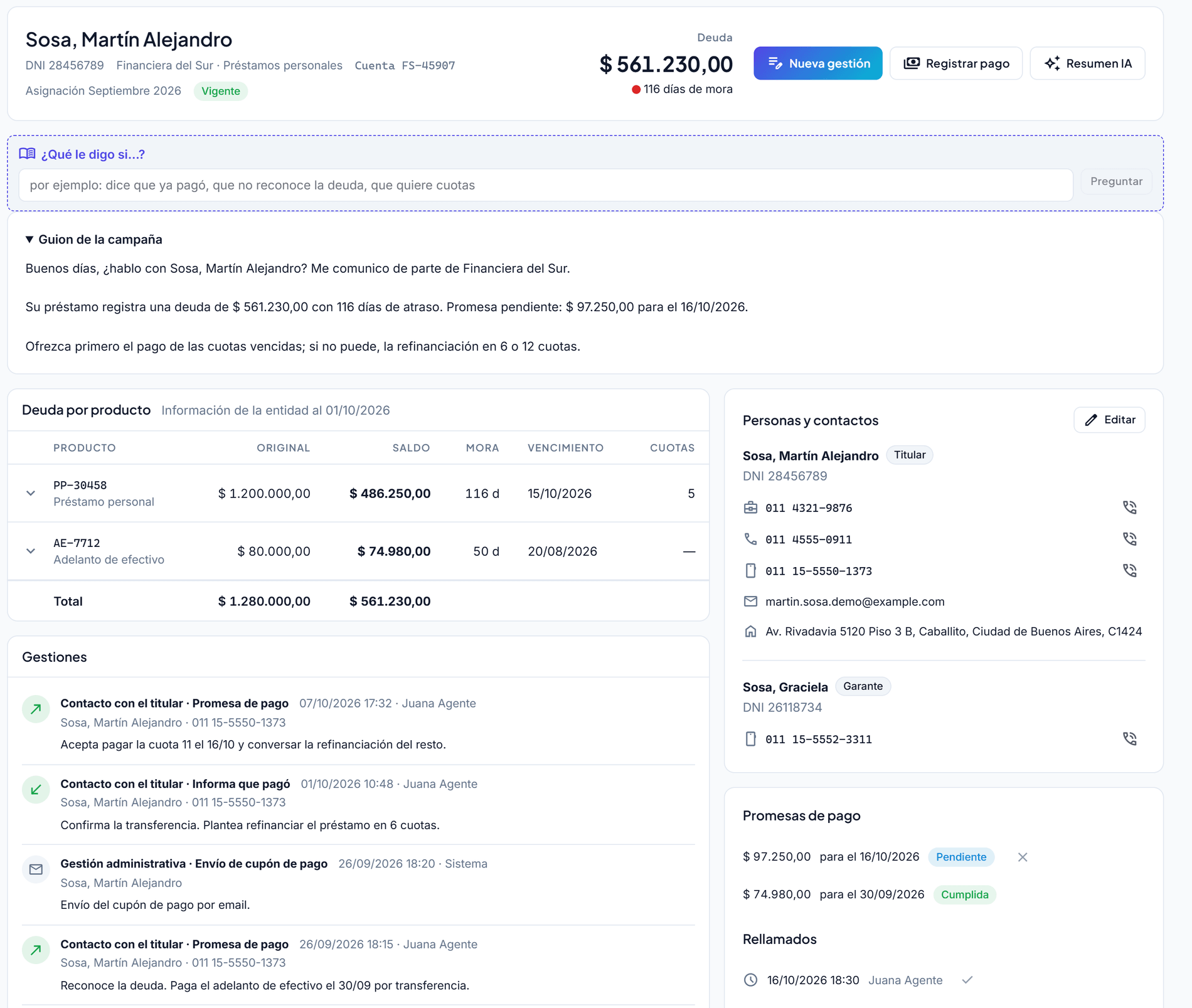Viewport: 1192px width, 1008px height.
Task: Open Registrar pago
Action: pos(956,63)
